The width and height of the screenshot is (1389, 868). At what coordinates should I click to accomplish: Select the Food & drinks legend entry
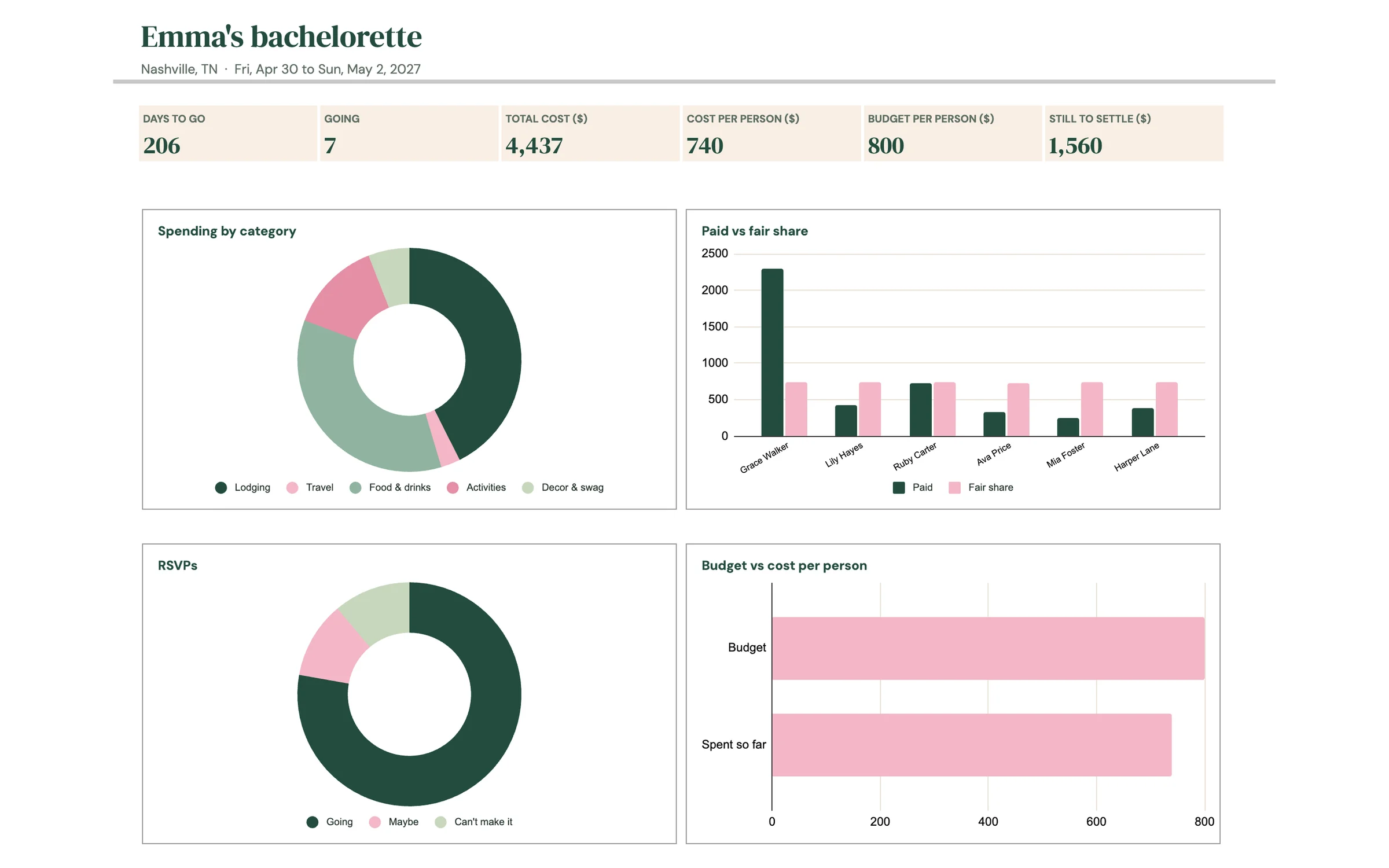click(390, 488)
